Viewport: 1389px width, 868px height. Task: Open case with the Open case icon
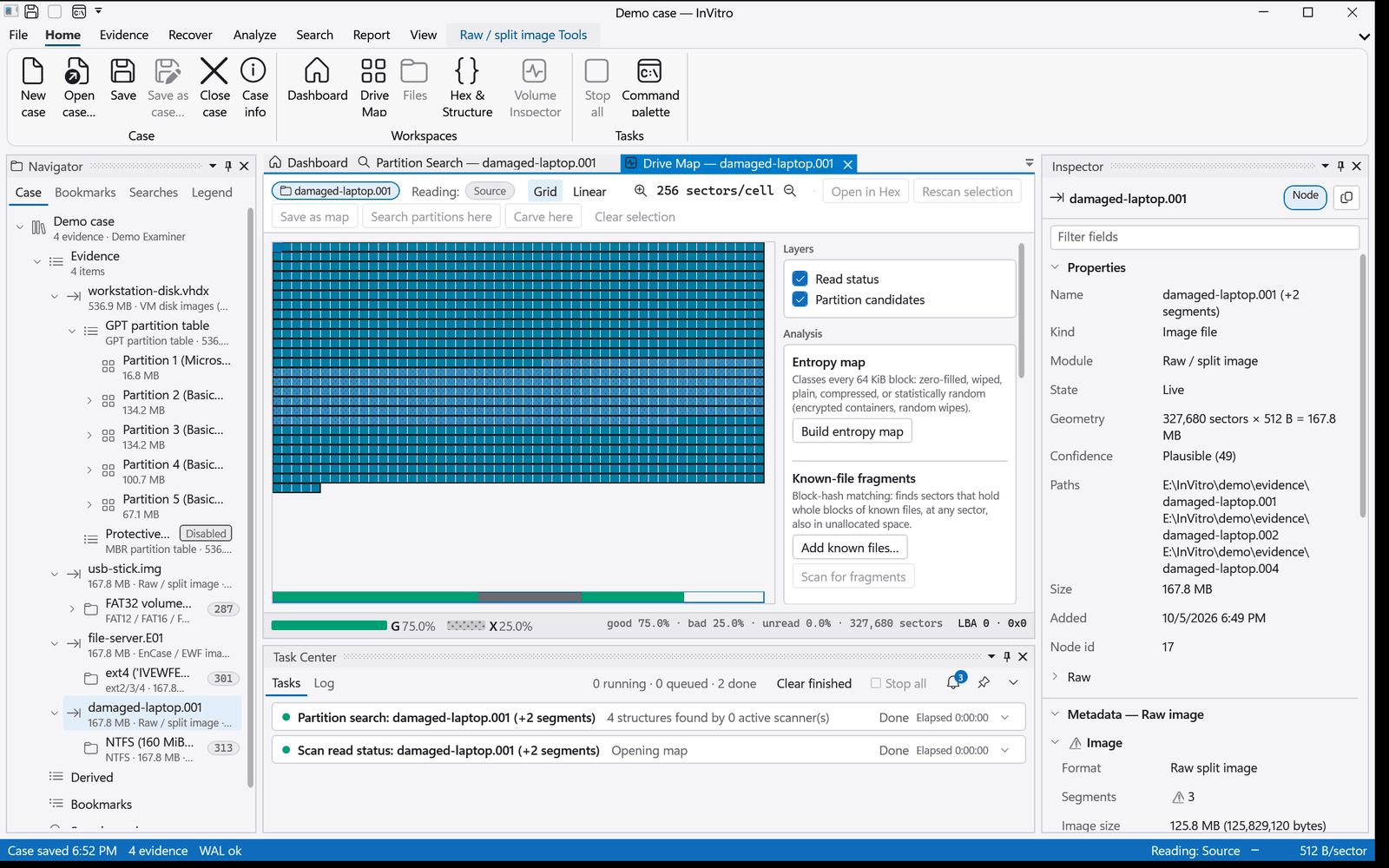(78, 87)
